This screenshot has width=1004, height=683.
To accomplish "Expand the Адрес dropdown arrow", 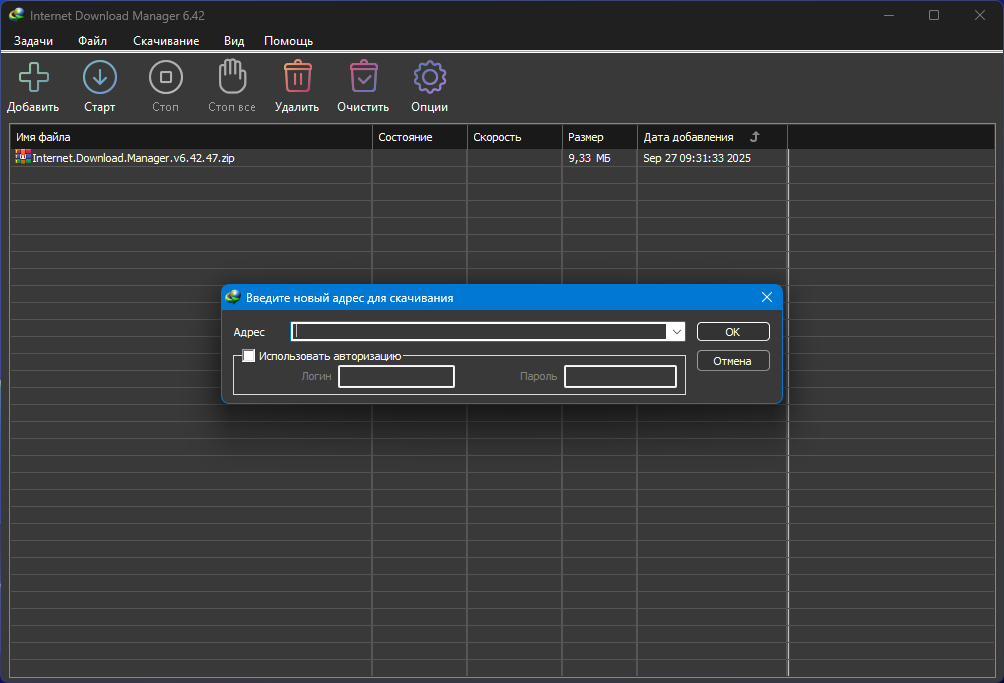I will 676,332.
